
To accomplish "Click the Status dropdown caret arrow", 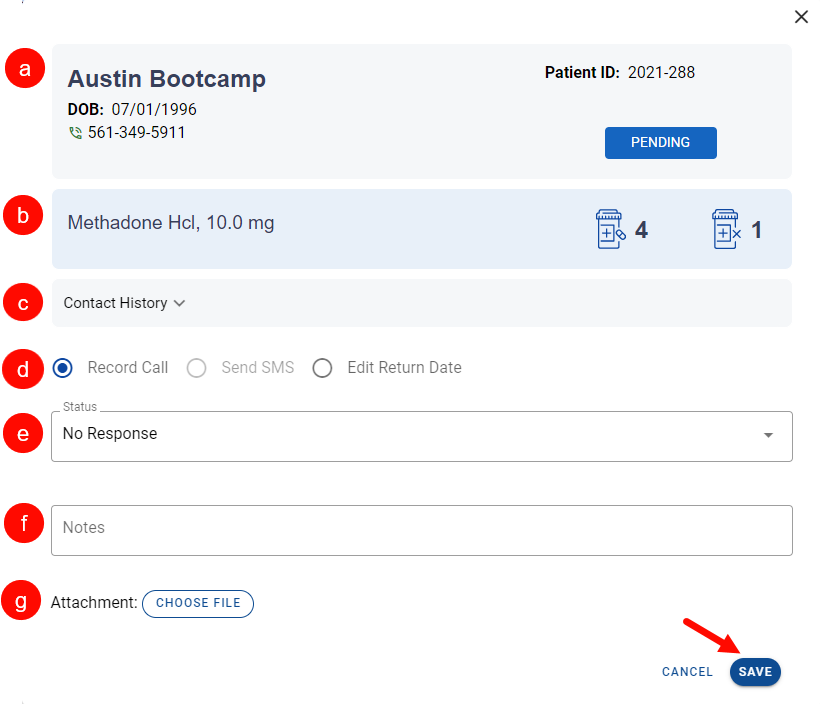I will pos(768,436).
